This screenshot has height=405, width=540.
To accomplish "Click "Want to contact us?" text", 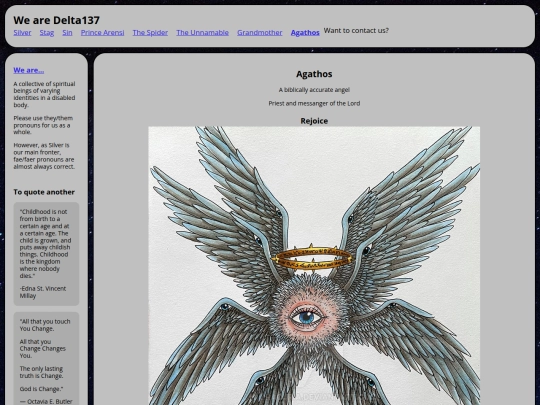I will [x=356, y=31].
